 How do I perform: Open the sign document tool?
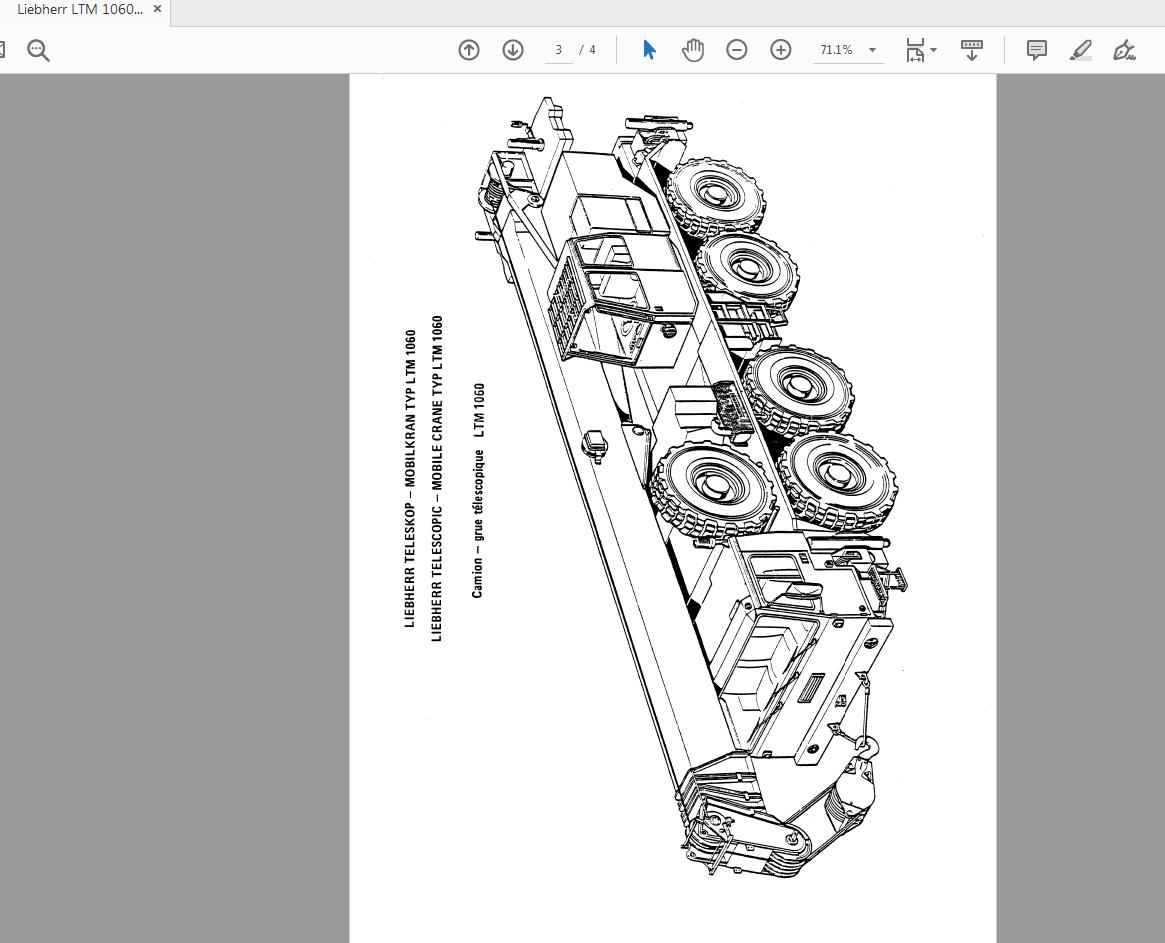pyautogui.click(x=1124, y=50)
